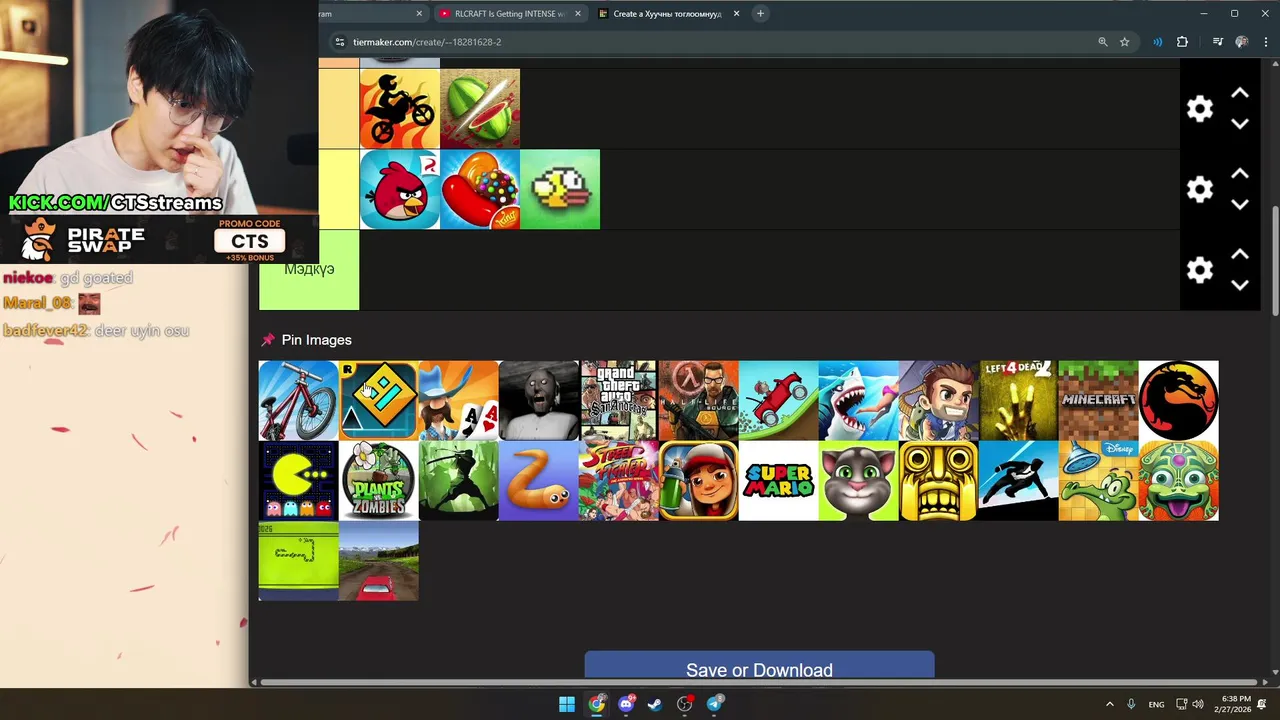
Task: Pick the Vector running silhouette image
Action: pos(1018,481)
